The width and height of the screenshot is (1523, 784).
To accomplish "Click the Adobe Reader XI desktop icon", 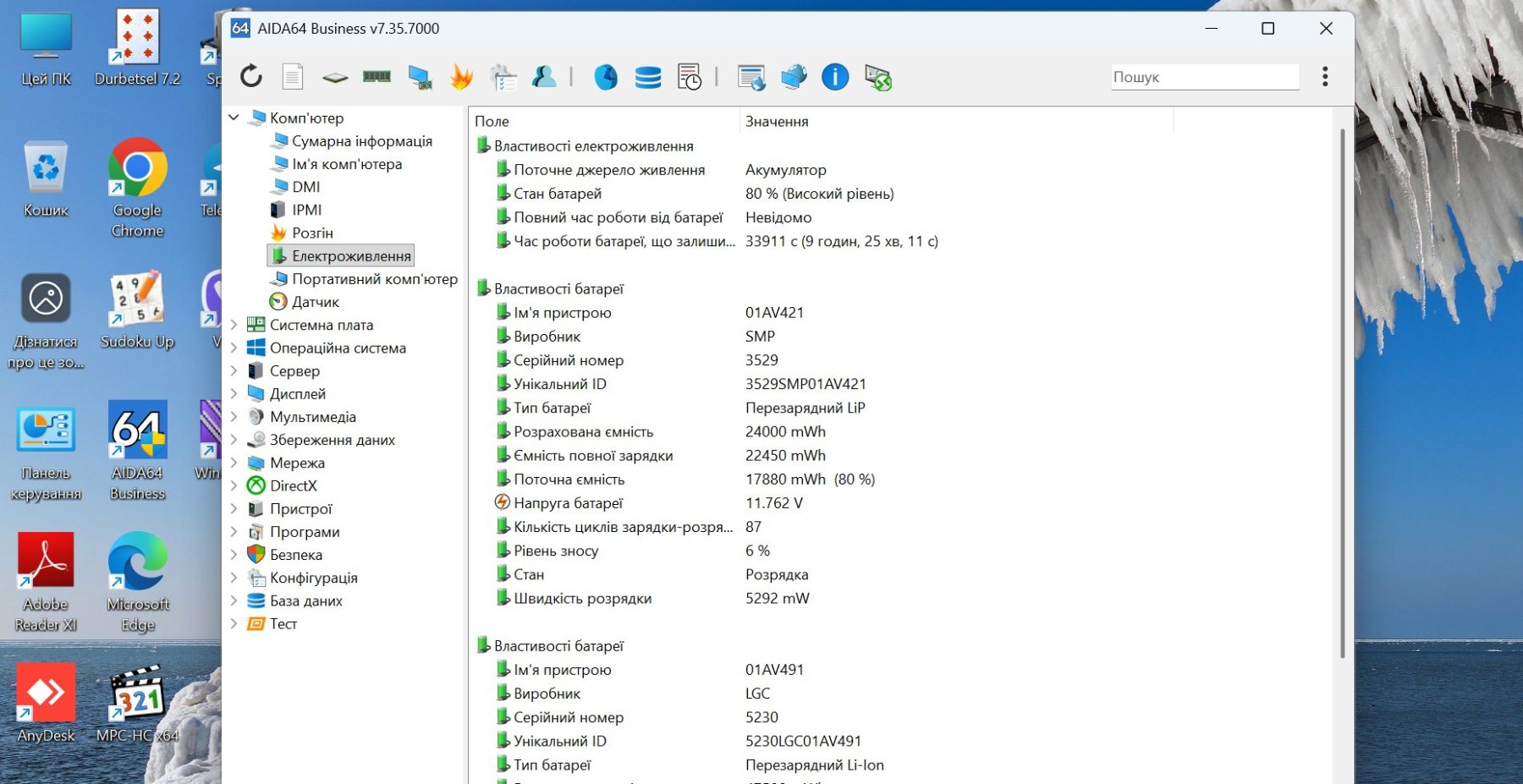I will tap(46, 583).
